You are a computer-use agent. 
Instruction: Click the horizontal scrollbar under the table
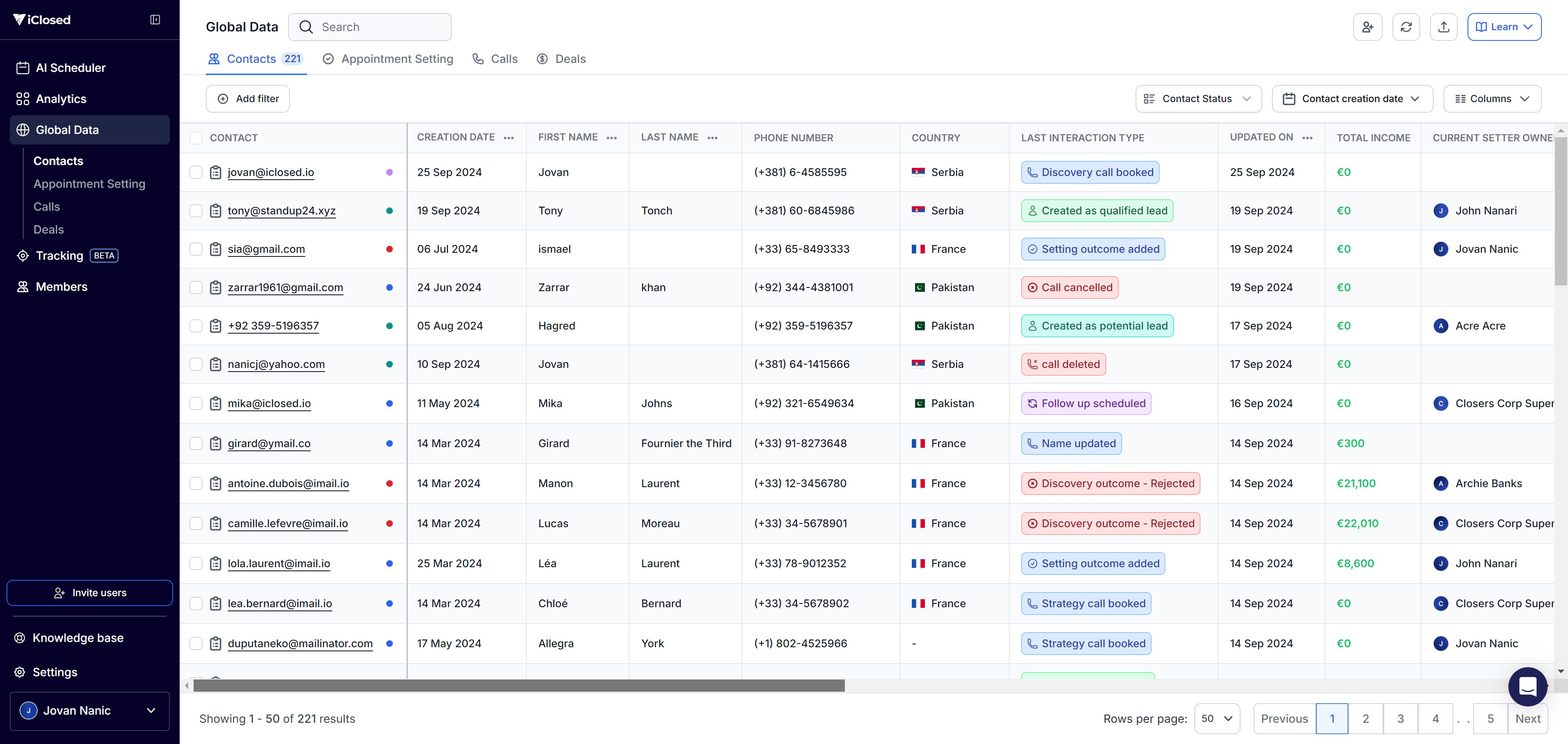(x=519, y=686)
